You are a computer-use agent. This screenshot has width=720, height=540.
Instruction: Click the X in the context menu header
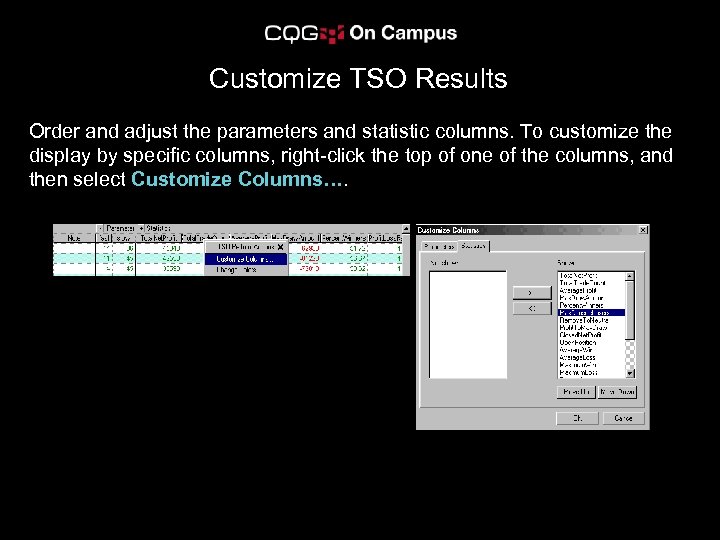pyautogui.click(x=281, y=247)
